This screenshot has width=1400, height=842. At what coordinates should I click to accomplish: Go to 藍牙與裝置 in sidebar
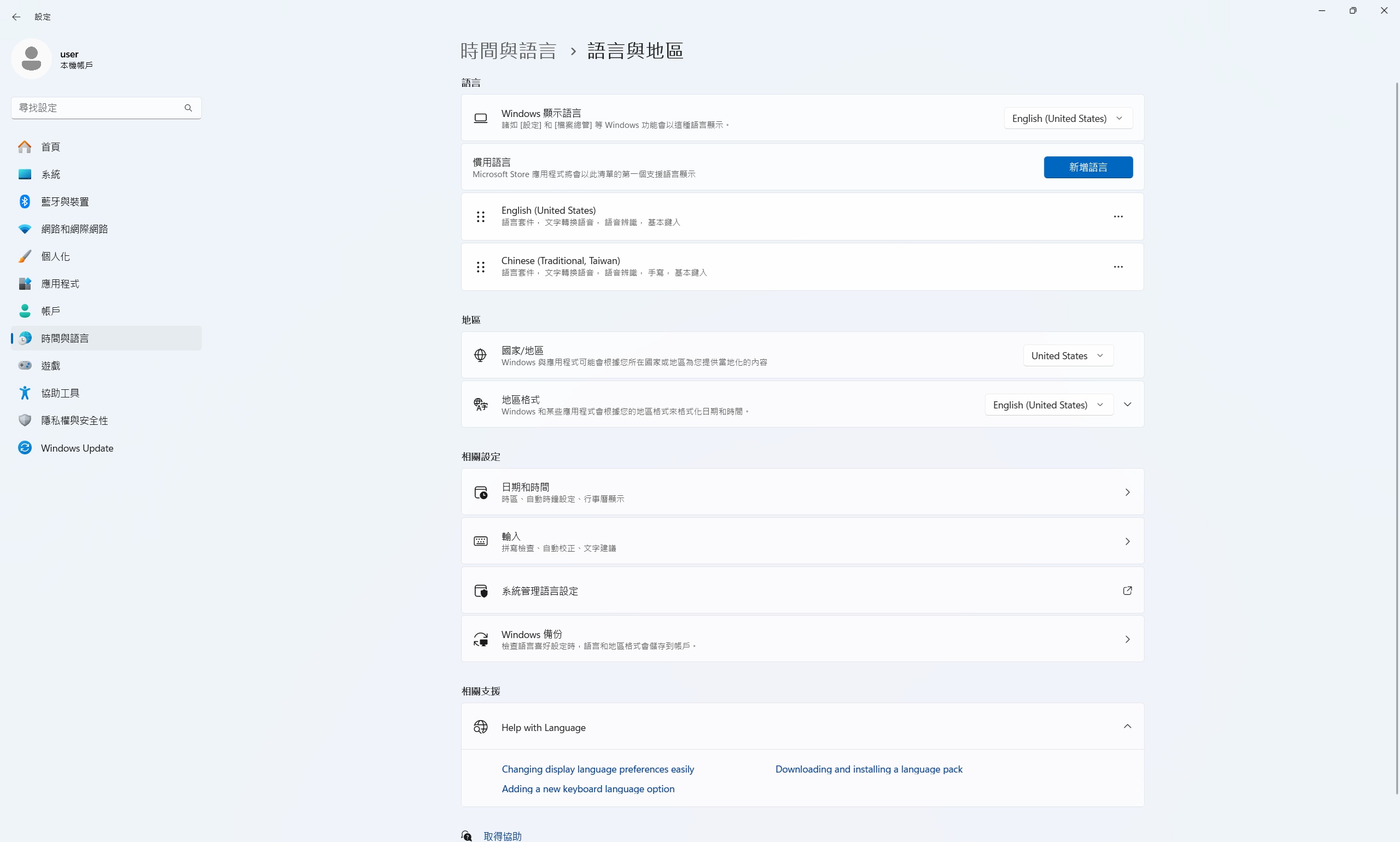point(65,201)
